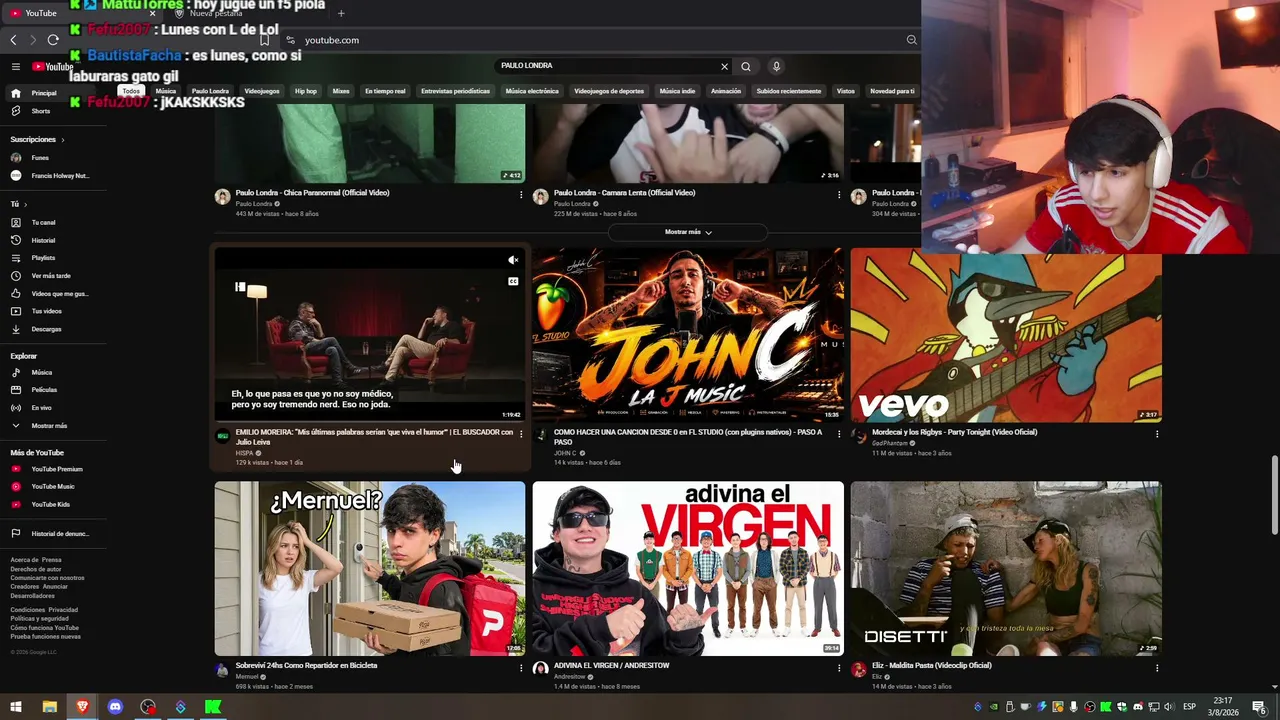Select the Subidos recientemente chip
This screenshot has width=1280, height=720.
pyautogui.click(x=789, y=91)
